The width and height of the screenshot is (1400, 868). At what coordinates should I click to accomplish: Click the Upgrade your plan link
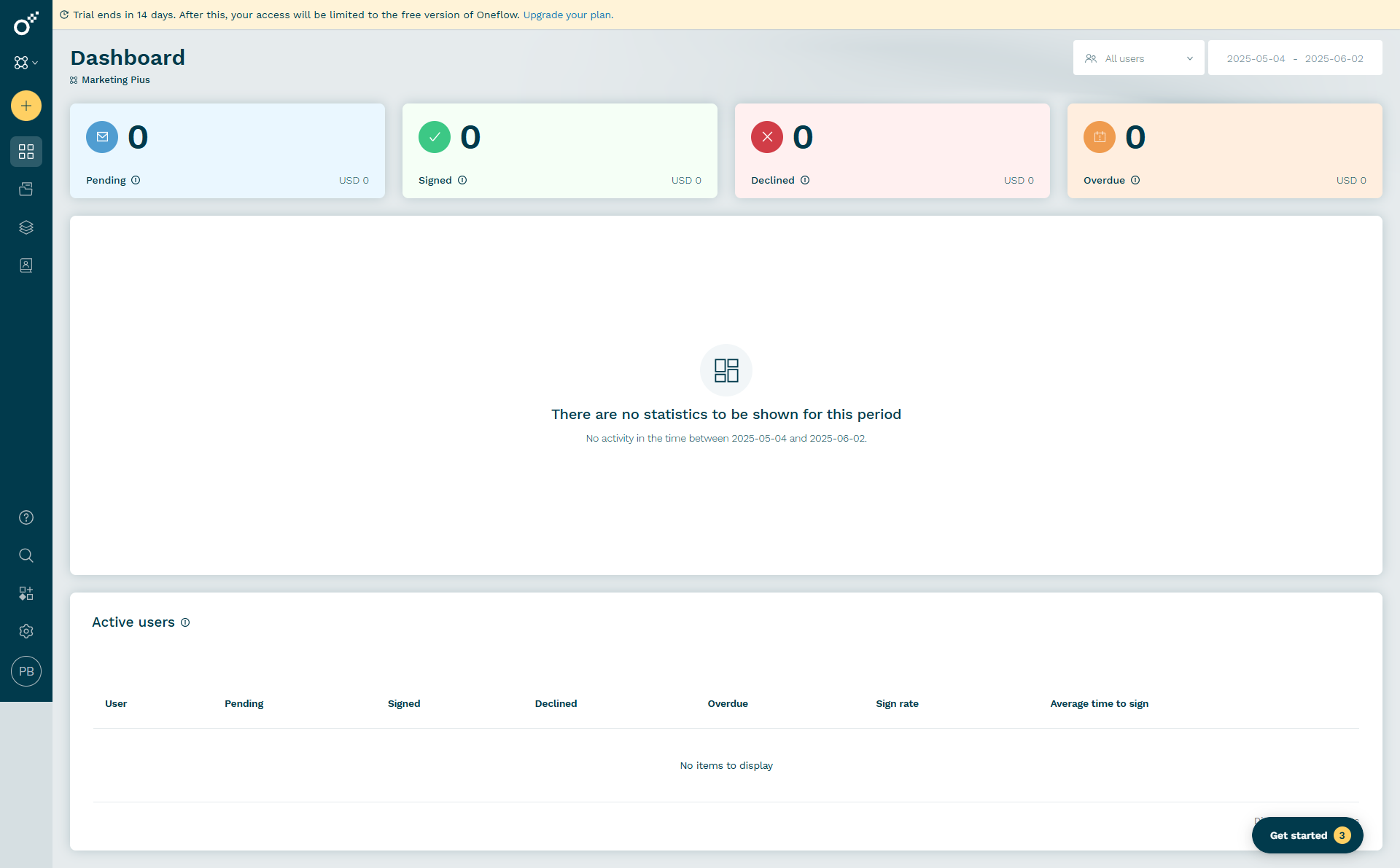click(568, 15)
